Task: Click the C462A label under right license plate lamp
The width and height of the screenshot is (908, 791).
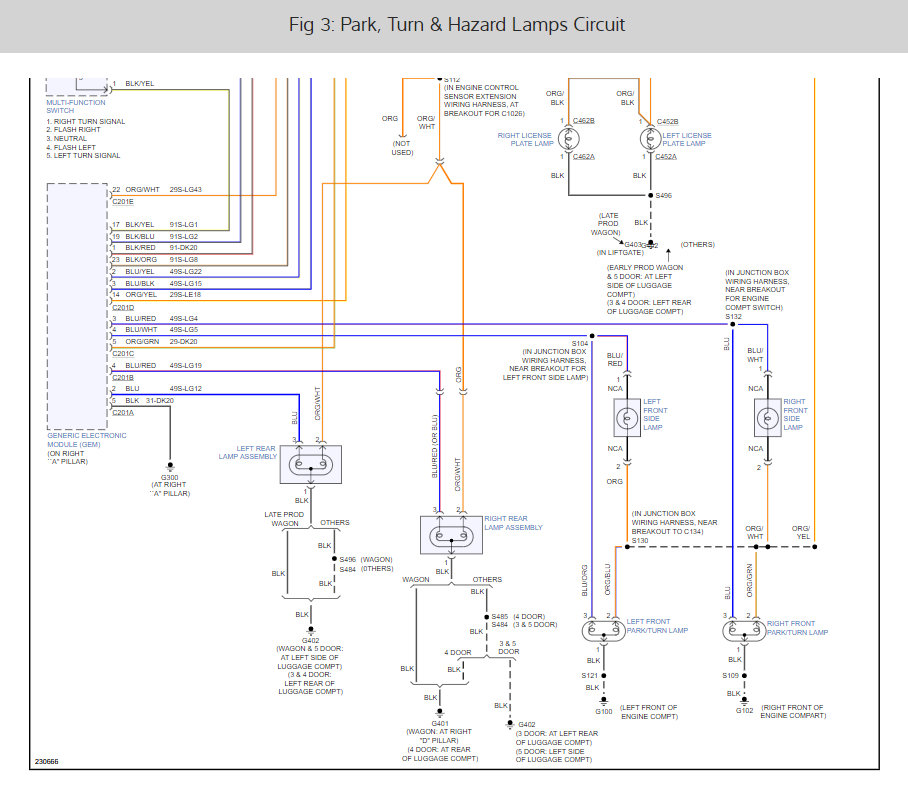Action: click(x=584, y=157)
